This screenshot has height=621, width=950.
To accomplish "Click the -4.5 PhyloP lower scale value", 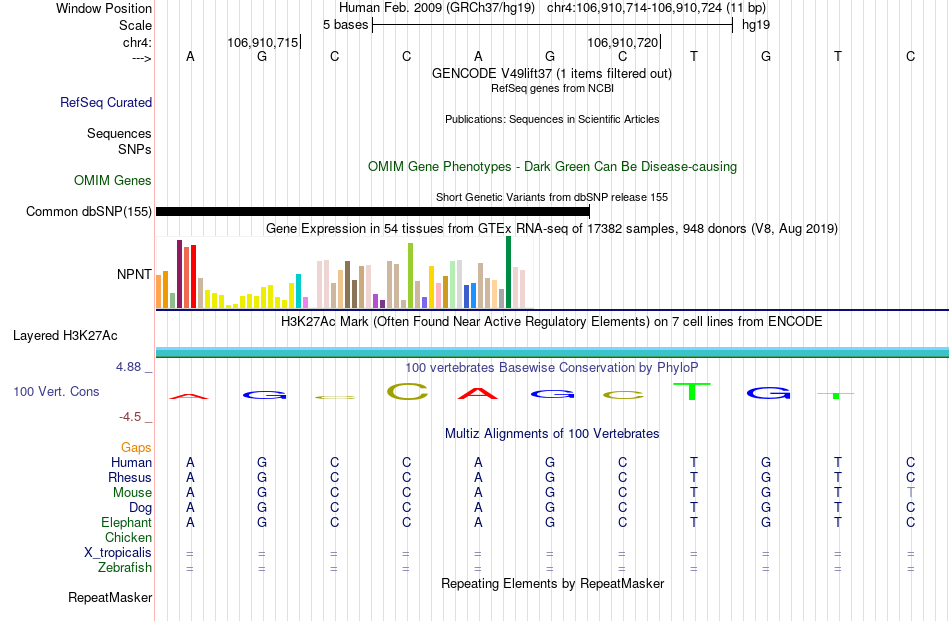I will coord(130,417).
